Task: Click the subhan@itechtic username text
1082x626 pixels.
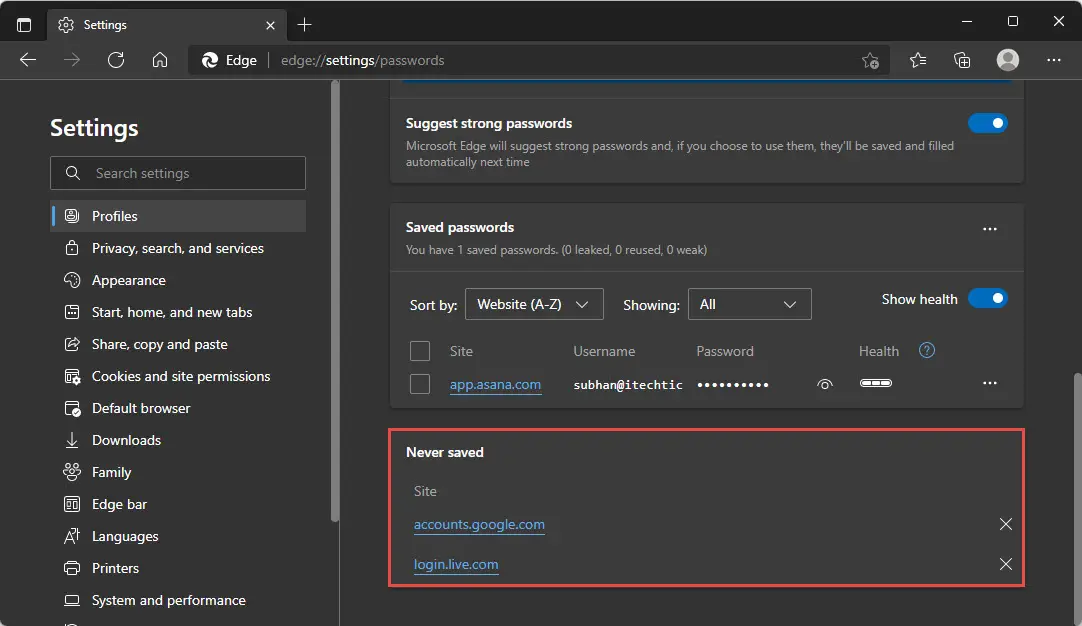Action: [x=627, y=384]
